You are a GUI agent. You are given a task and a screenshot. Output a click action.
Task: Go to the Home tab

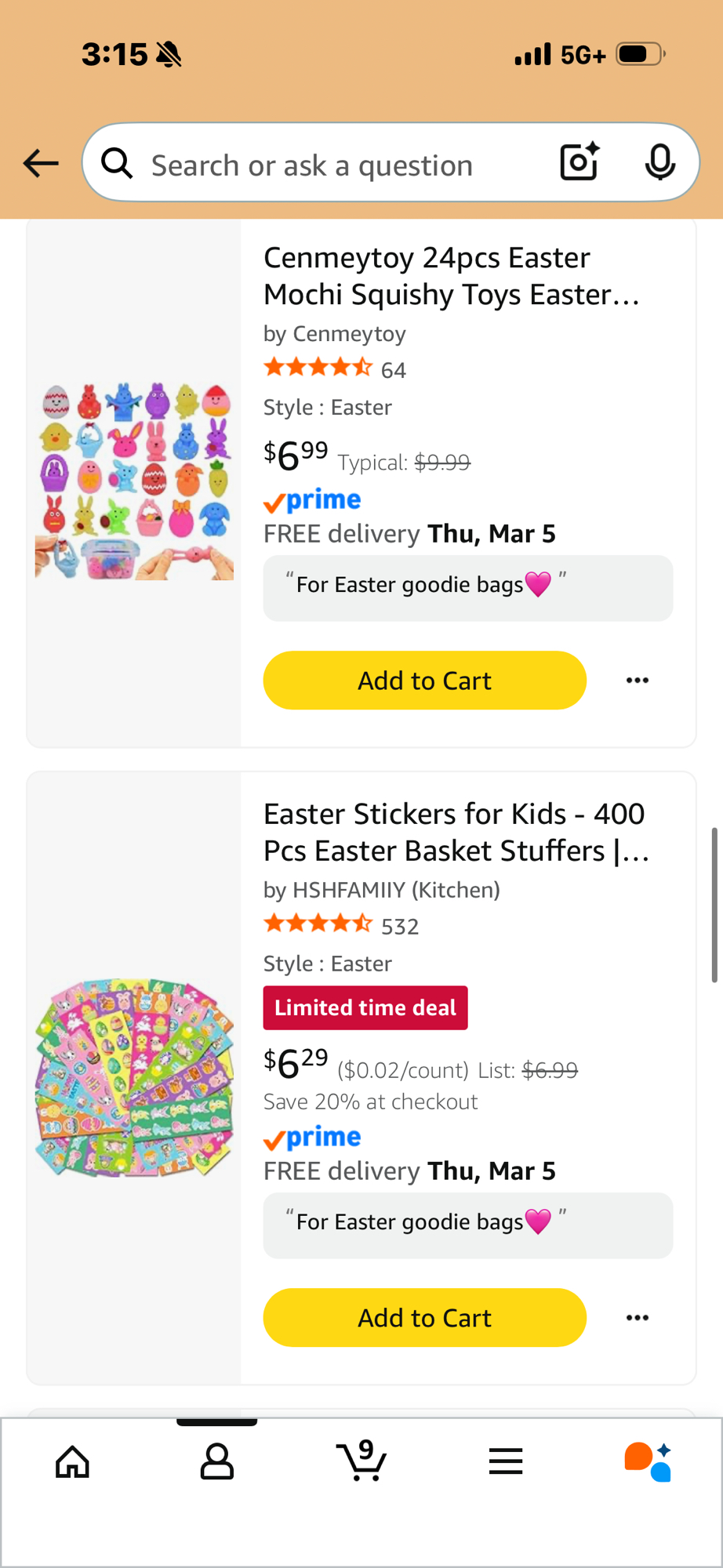(72, 1461)
